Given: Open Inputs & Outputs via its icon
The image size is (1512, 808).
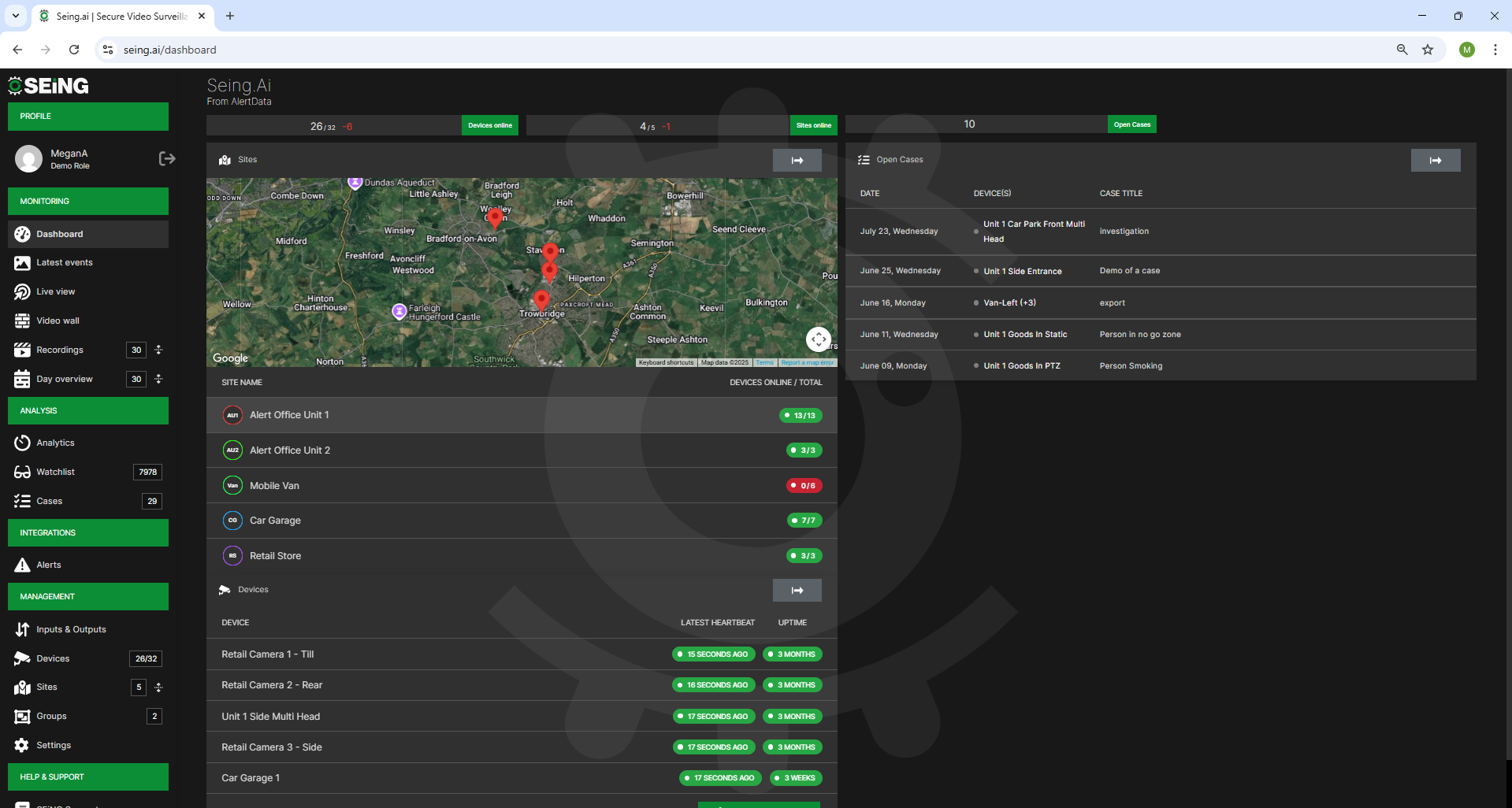Looking at the screenshot, I should coord(24,629).
